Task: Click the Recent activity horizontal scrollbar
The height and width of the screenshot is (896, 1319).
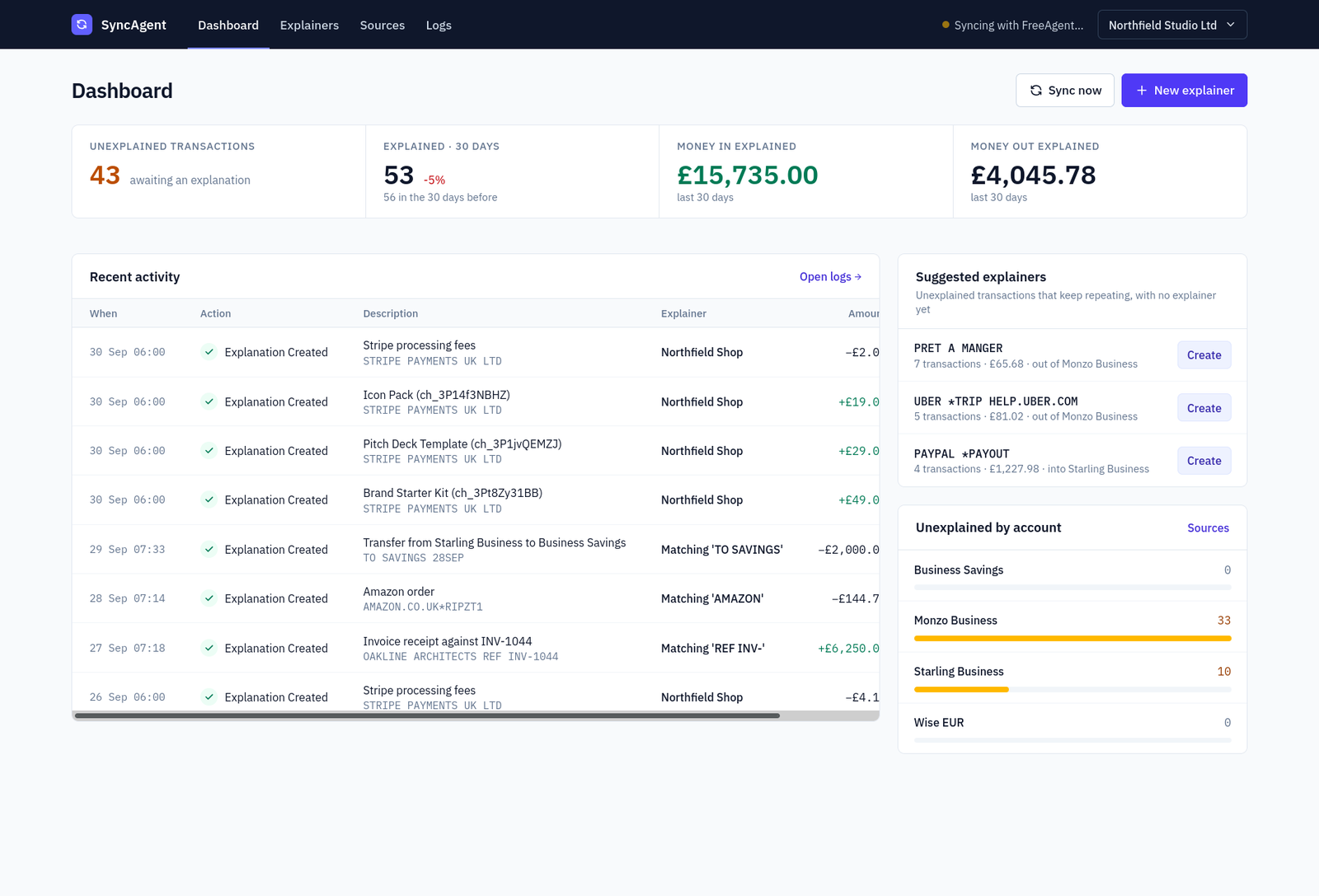Action: click(427, 715)
